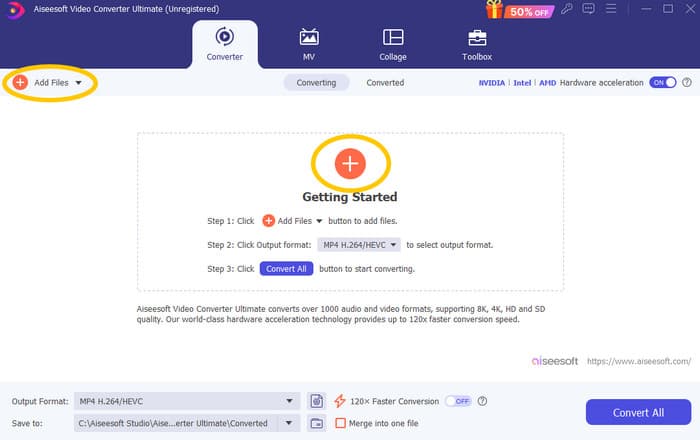Click the dropdown arrow after Step 1 Add Files
The image size is (700, 440).
pos(319,221)
